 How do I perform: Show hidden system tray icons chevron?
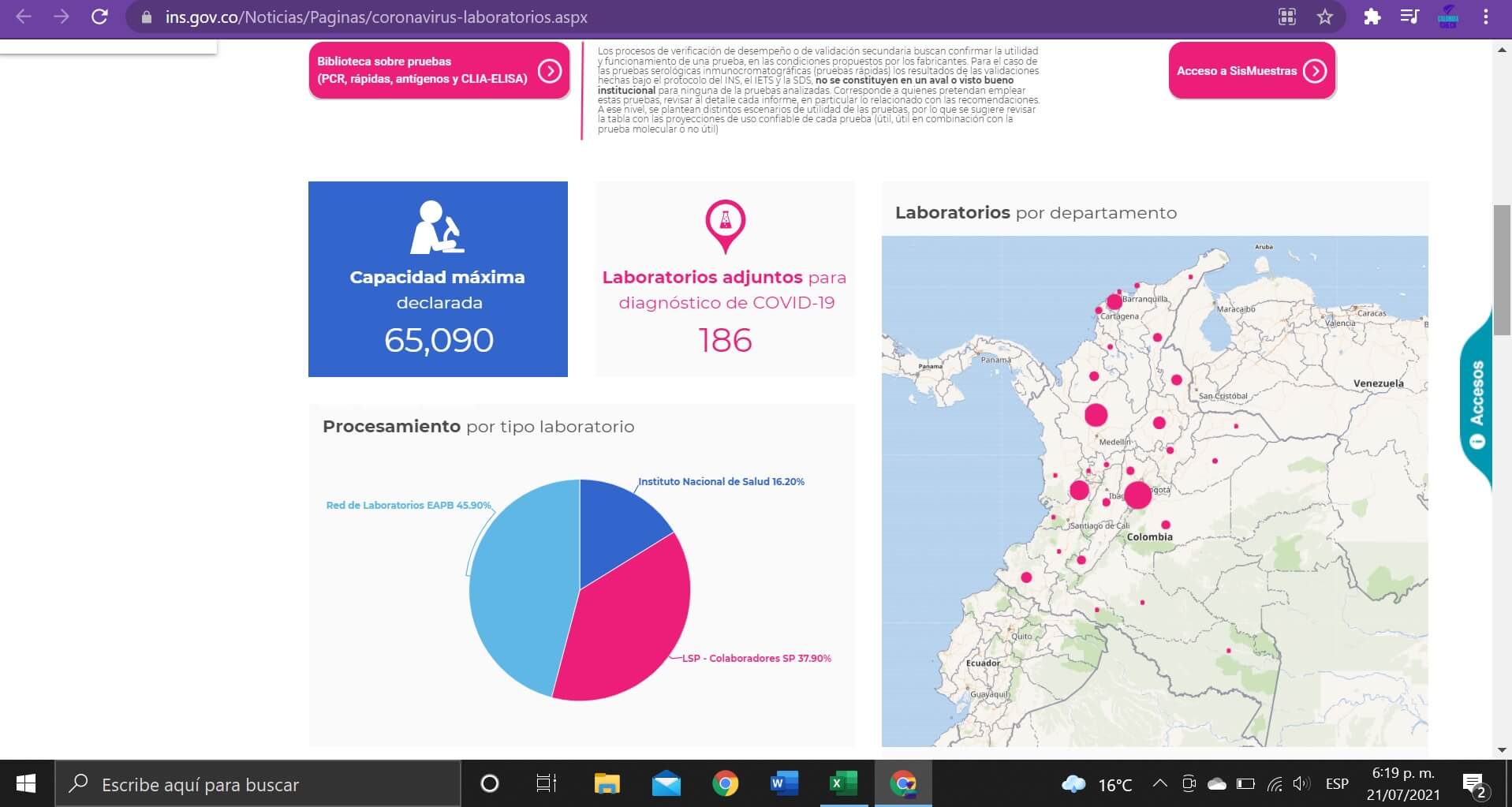[1160, 783]
